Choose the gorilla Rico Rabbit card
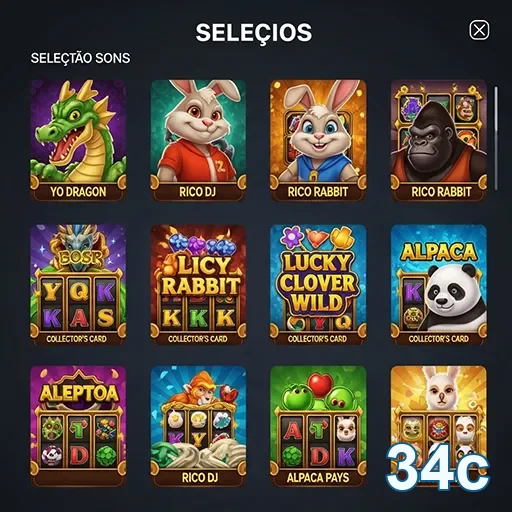The width and height of the screenshot is (512, 512). (439, 140)
